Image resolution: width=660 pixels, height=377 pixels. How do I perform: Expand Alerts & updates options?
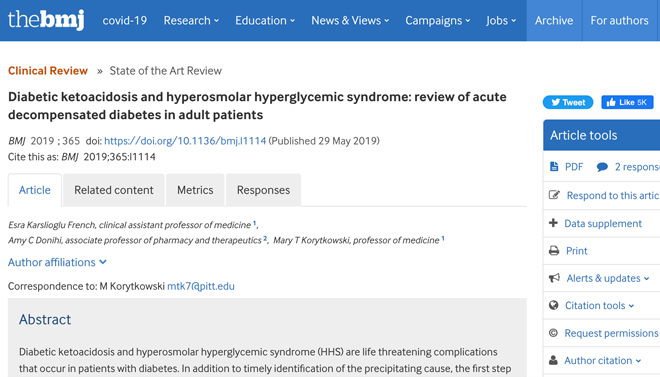point(607,278)
